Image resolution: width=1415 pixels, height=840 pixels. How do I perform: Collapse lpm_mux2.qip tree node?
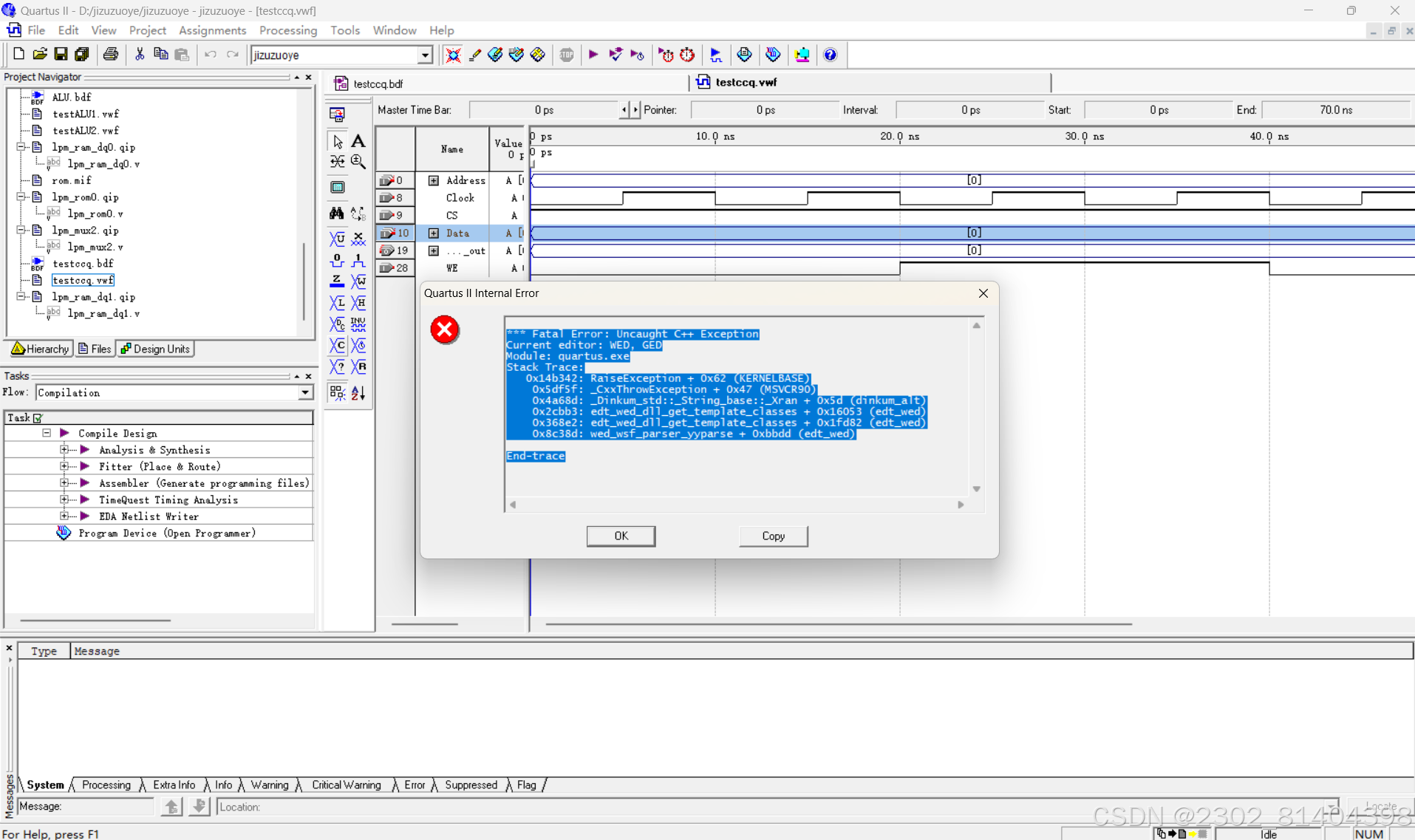click(21, 231)
